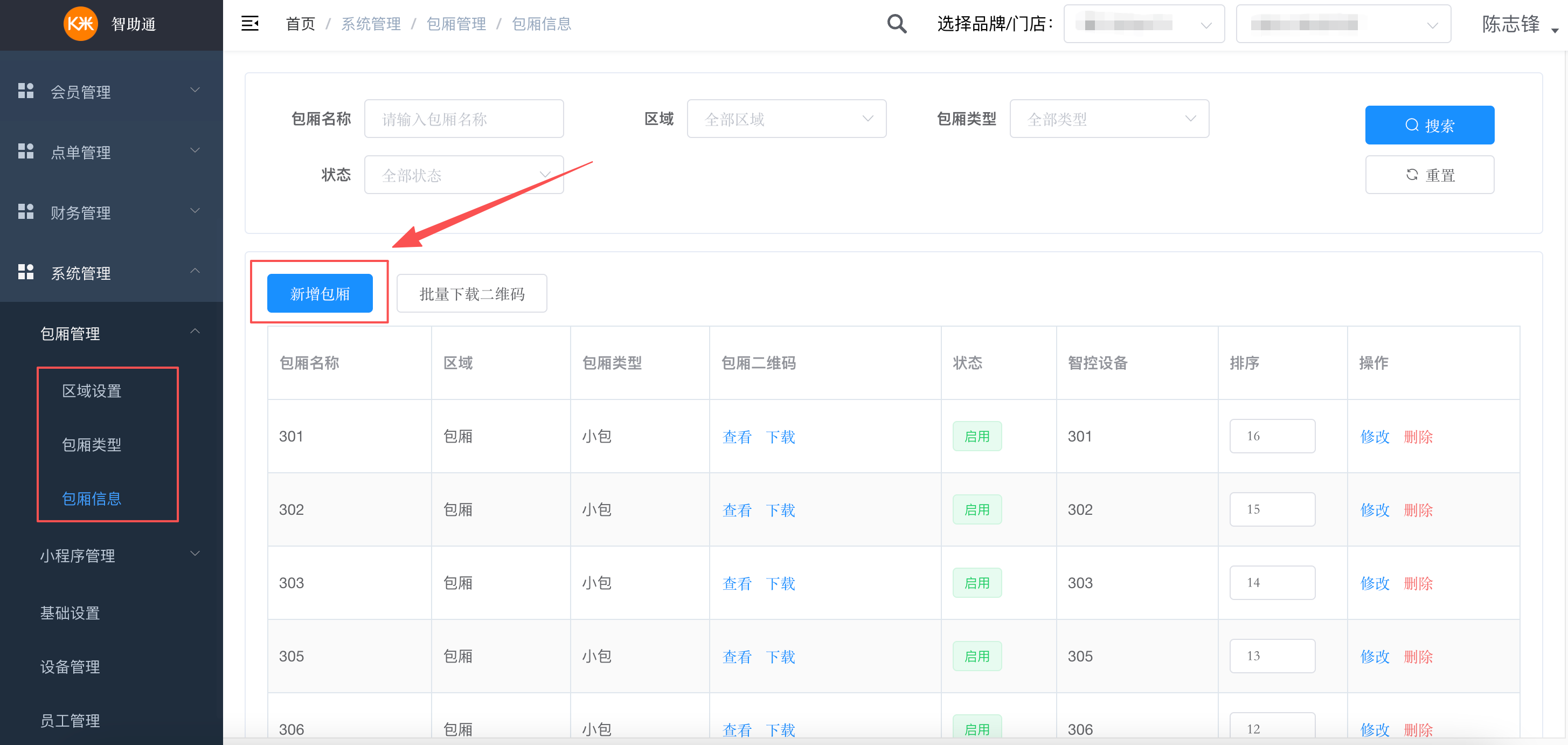The width and height of the screenshot is (1568, 745).
Task: Open the 陈志锋 user menu caret
Action: (1554, 30)
